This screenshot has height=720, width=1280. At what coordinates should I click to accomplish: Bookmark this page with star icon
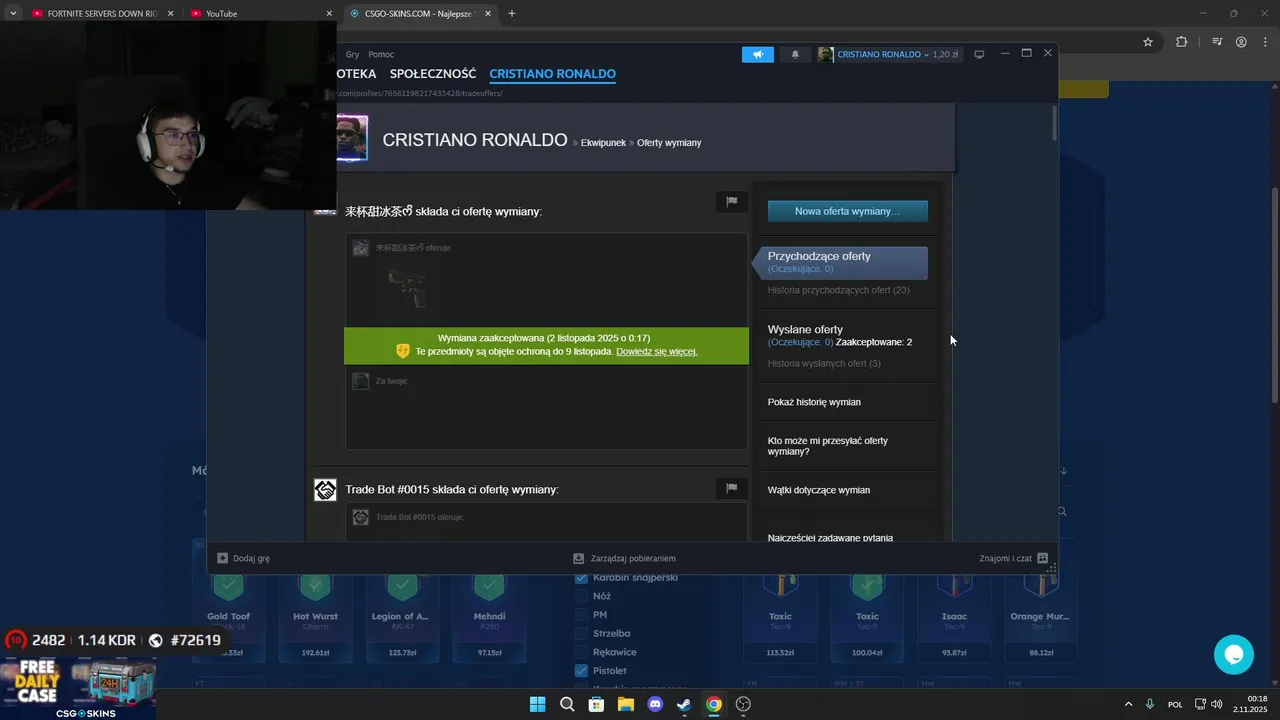point(1148,42)
